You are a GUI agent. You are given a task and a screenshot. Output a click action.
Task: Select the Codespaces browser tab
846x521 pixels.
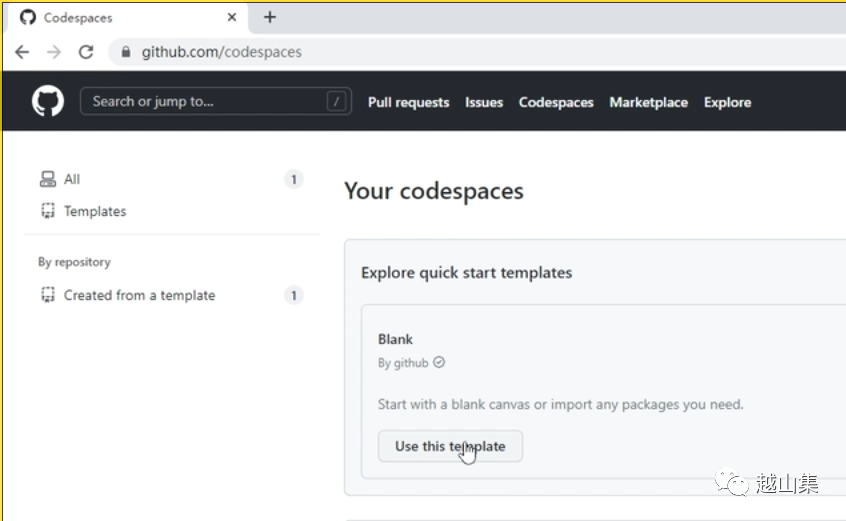point(120,17)
